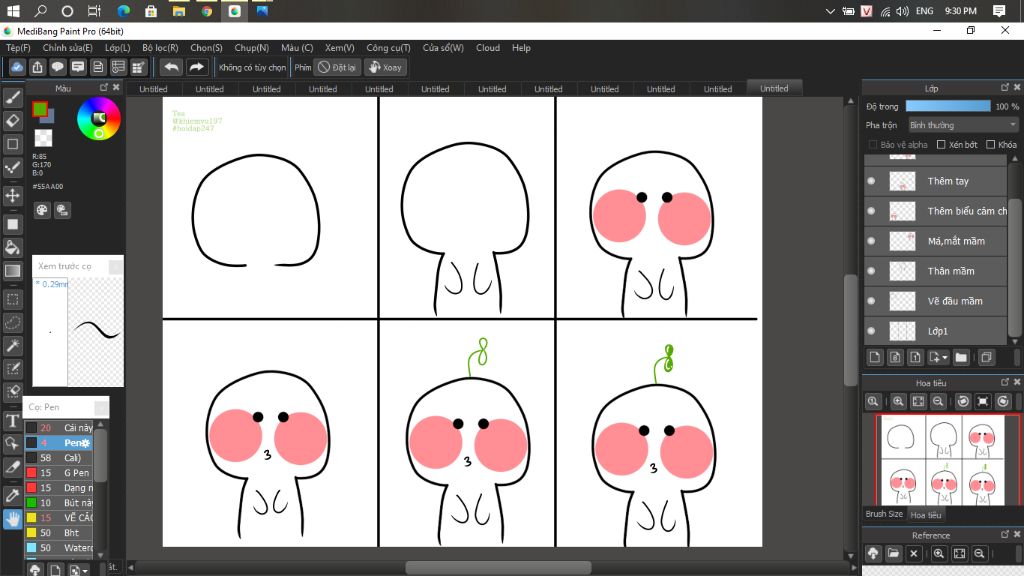
Task: Hide the Má,mắt mầm layer
Action: click(871, 241)
